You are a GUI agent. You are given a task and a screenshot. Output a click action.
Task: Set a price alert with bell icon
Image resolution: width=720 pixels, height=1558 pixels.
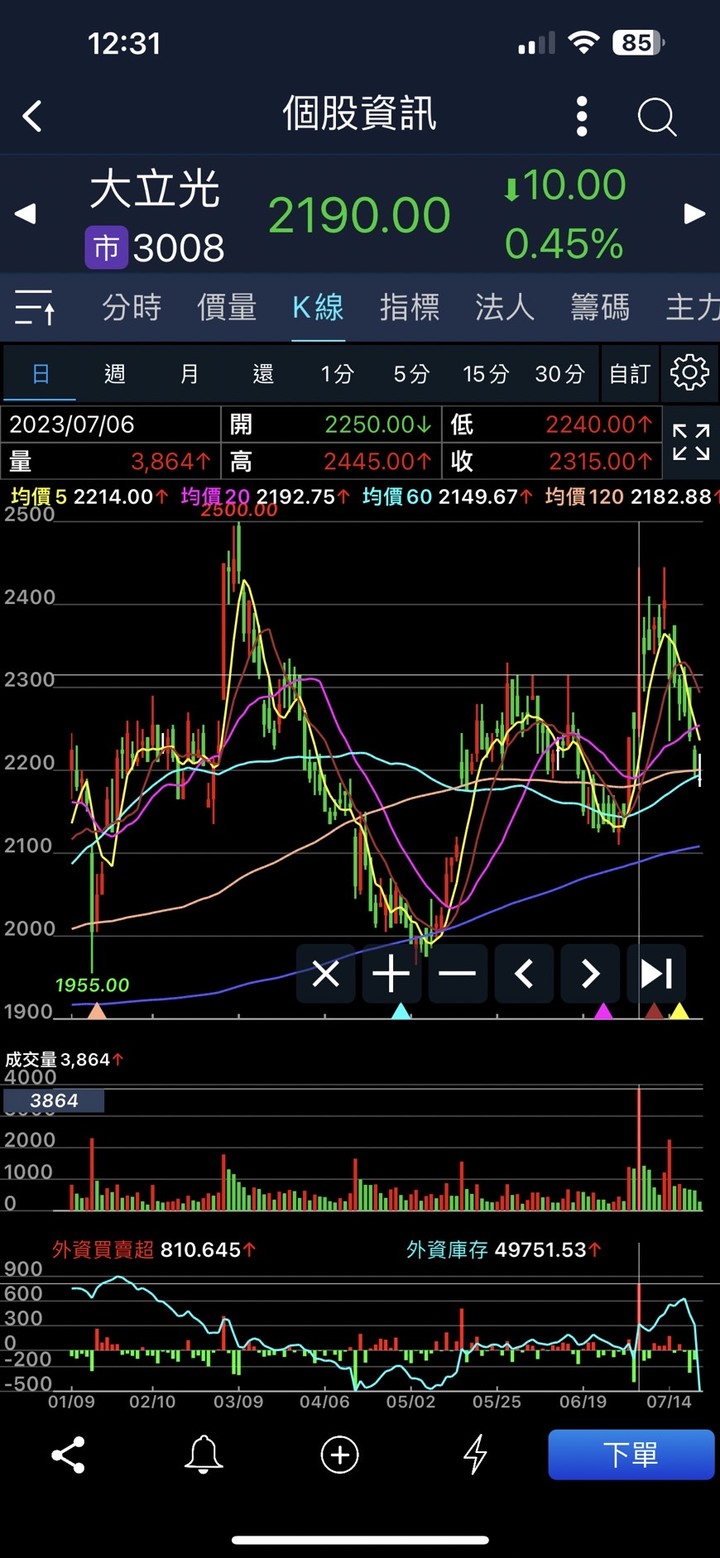point(203,1455)
